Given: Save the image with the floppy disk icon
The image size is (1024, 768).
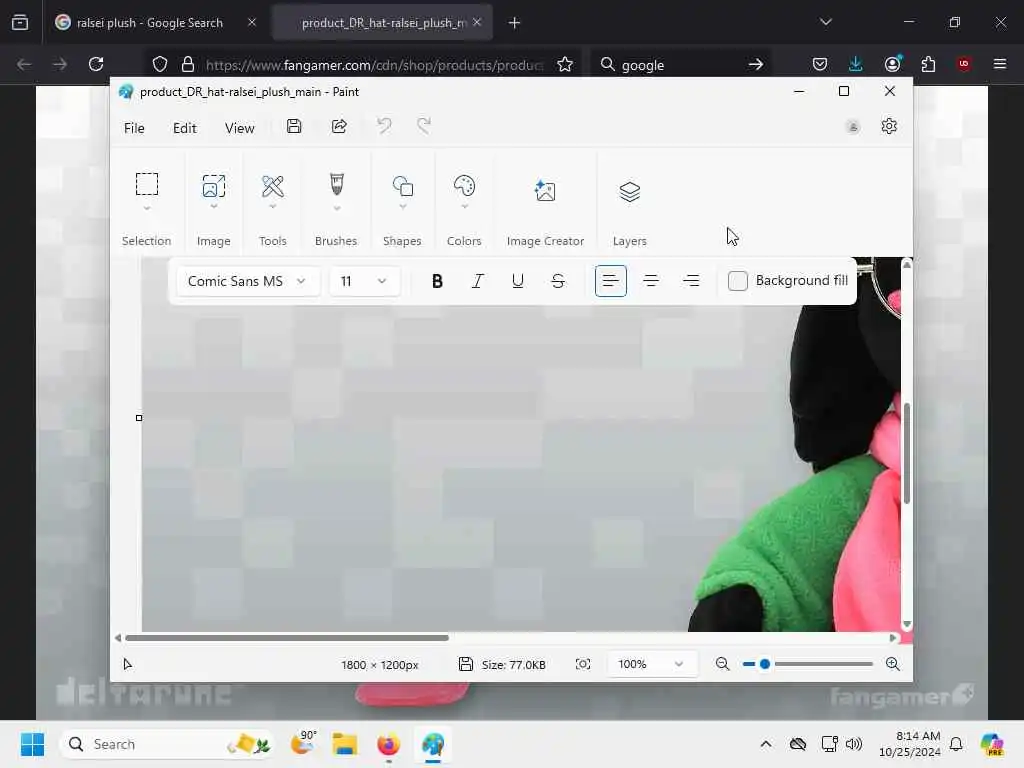Looking at the screenshot, I should click(x=294, y=126).
